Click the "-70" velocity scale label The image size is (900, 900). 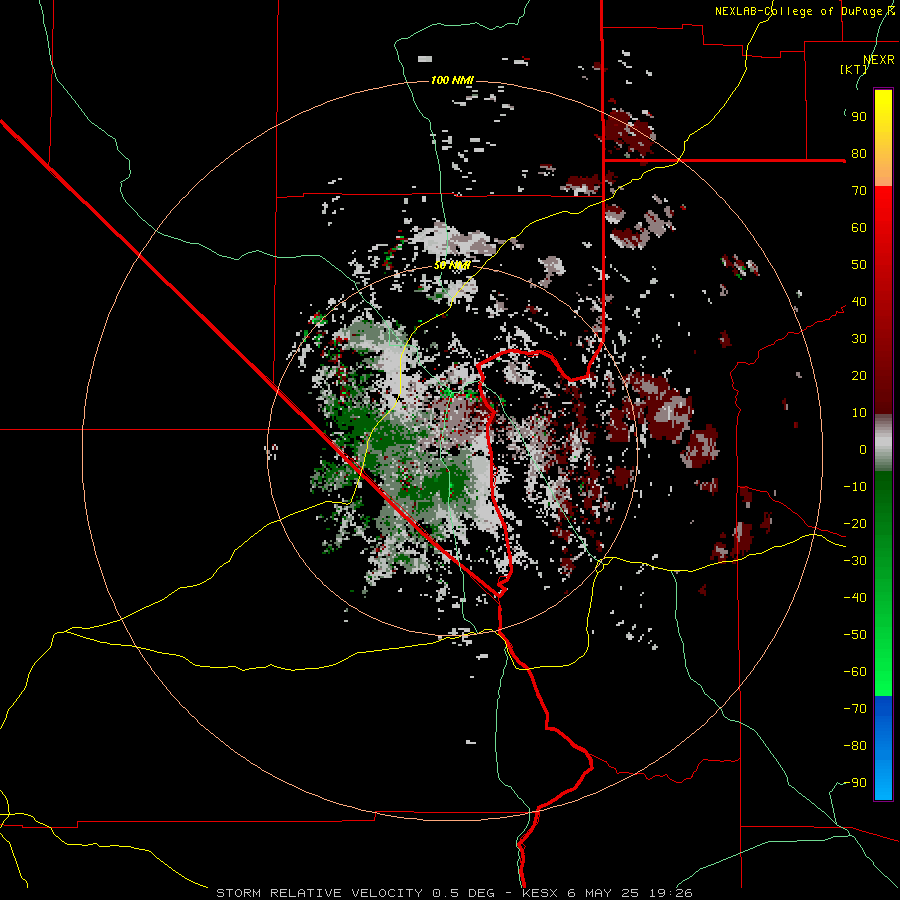click(x=855, y=709)
